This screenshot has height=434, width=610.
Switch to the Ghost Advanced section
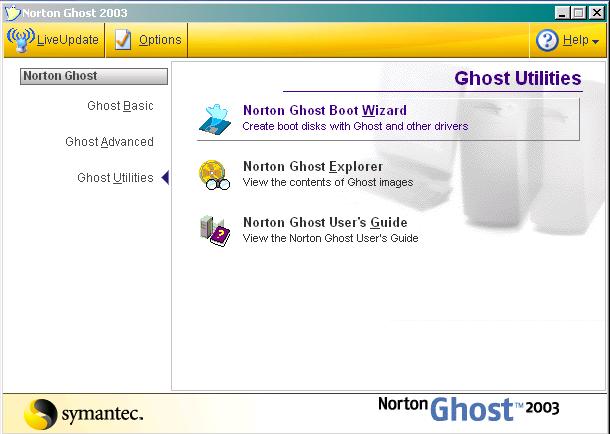109,142
